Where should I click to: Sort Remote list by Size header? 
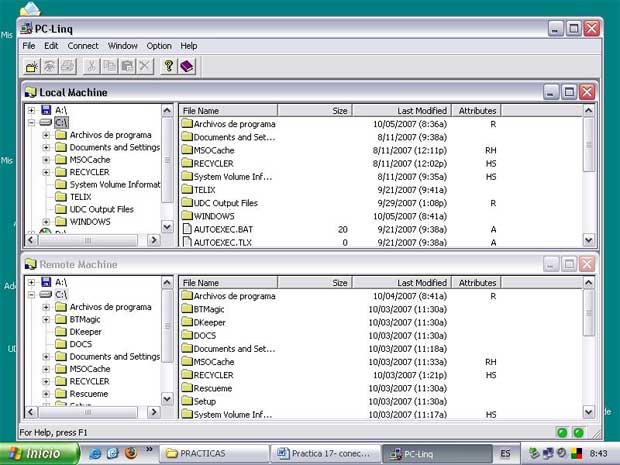point(315,283)
